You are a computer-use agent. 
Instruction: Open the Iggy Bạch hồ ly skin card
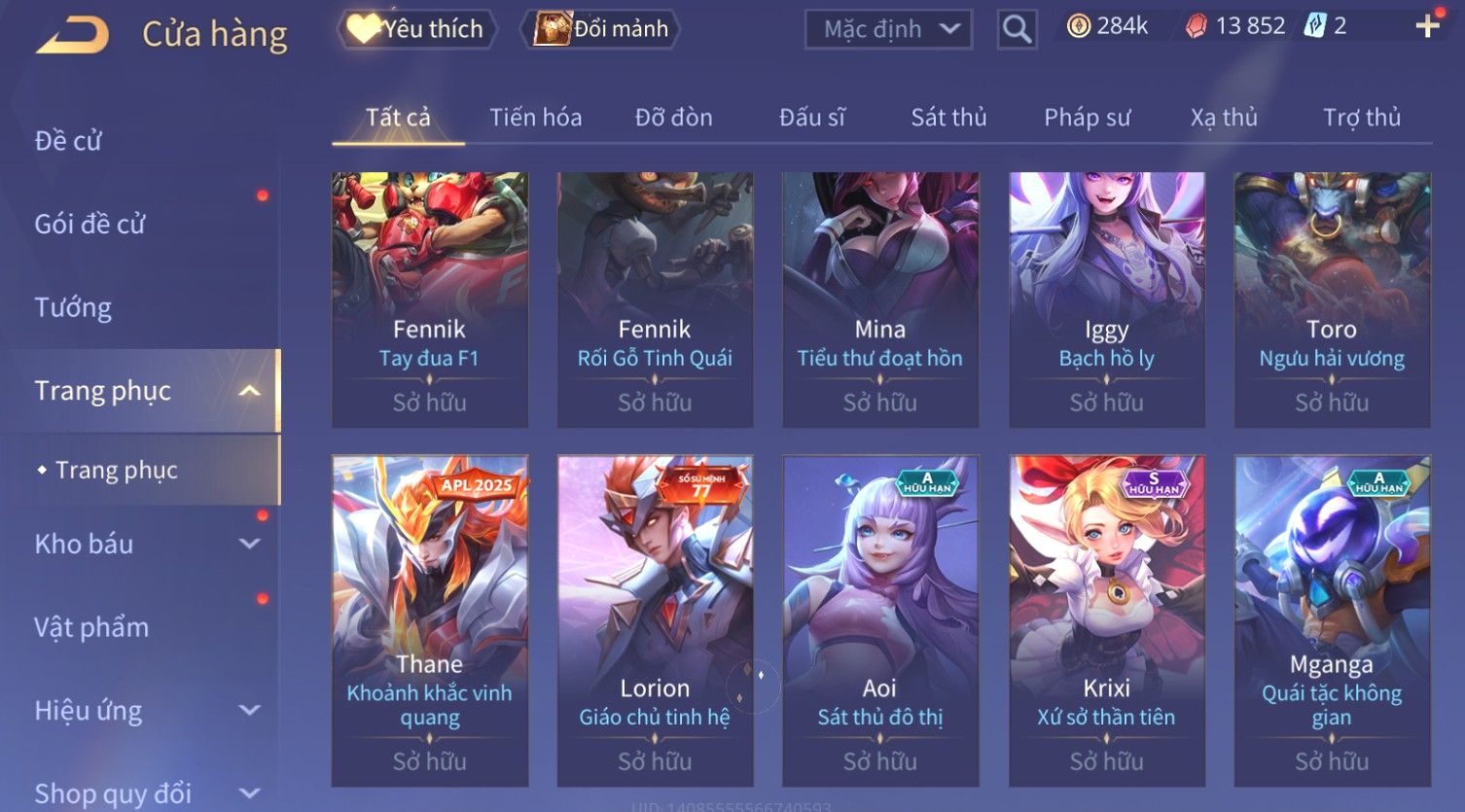pos(1107,300)
